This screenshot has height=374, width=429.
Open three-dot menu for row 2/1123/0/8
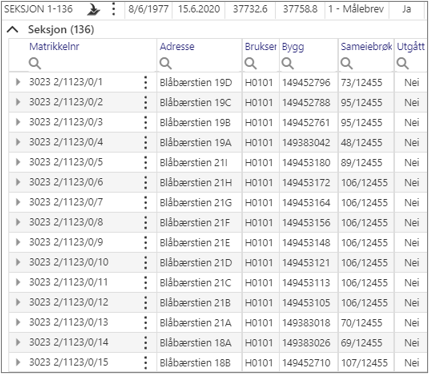[x=145, y=222]
